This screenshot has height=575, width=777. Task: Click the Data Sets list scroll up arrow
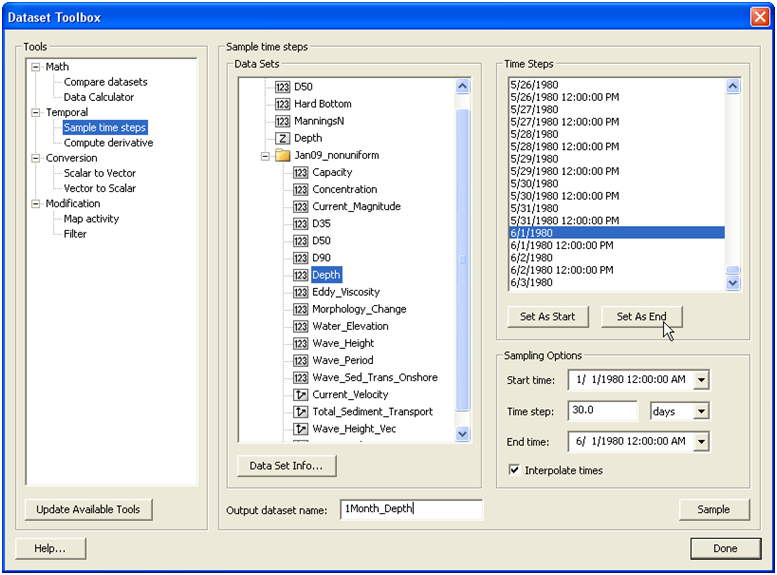tap(462, 86)
